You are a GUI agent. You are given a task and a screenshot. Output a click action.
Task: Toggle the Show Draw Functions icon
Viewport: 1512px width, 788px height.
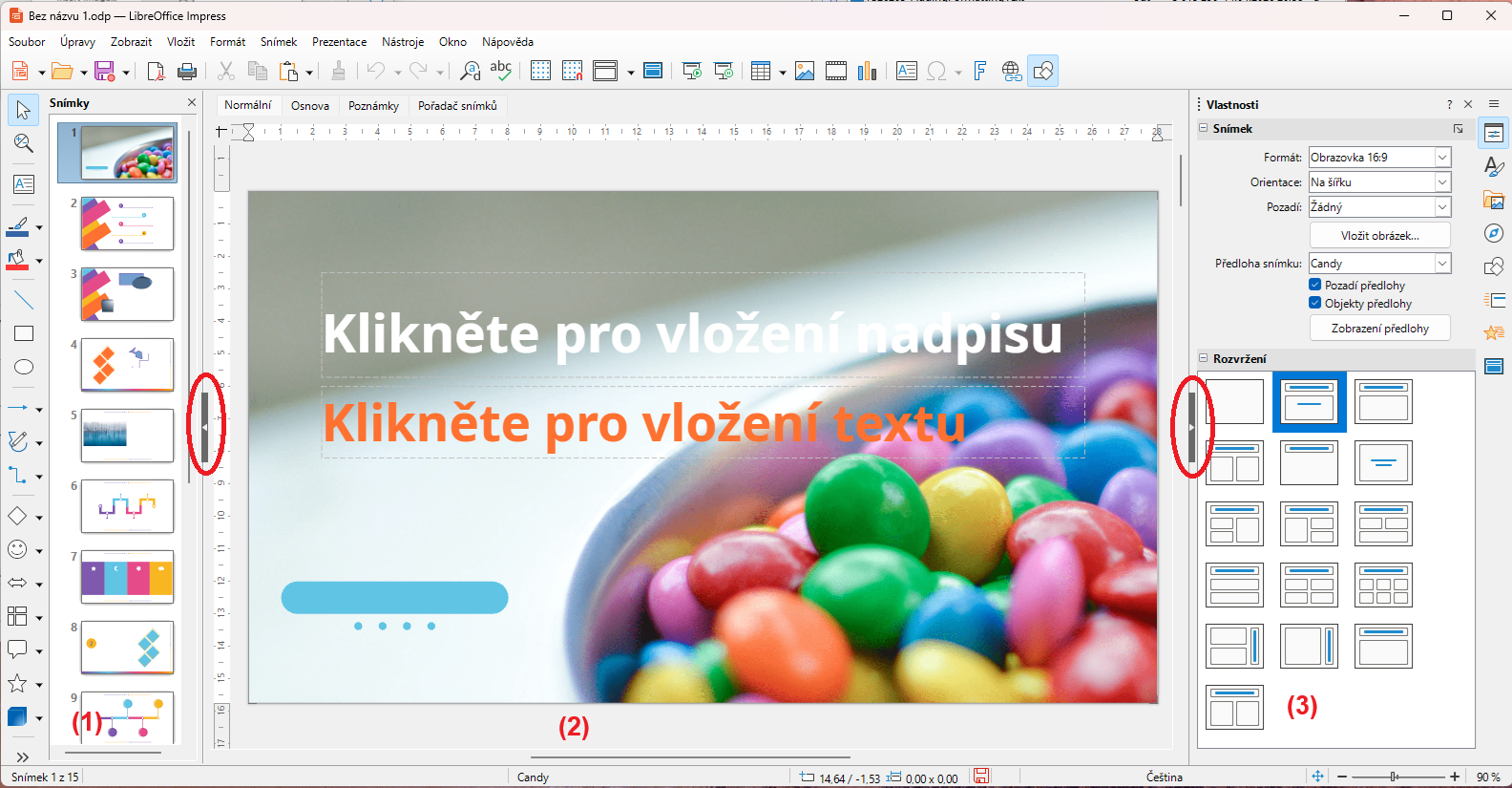click(x=1043, y=71)
